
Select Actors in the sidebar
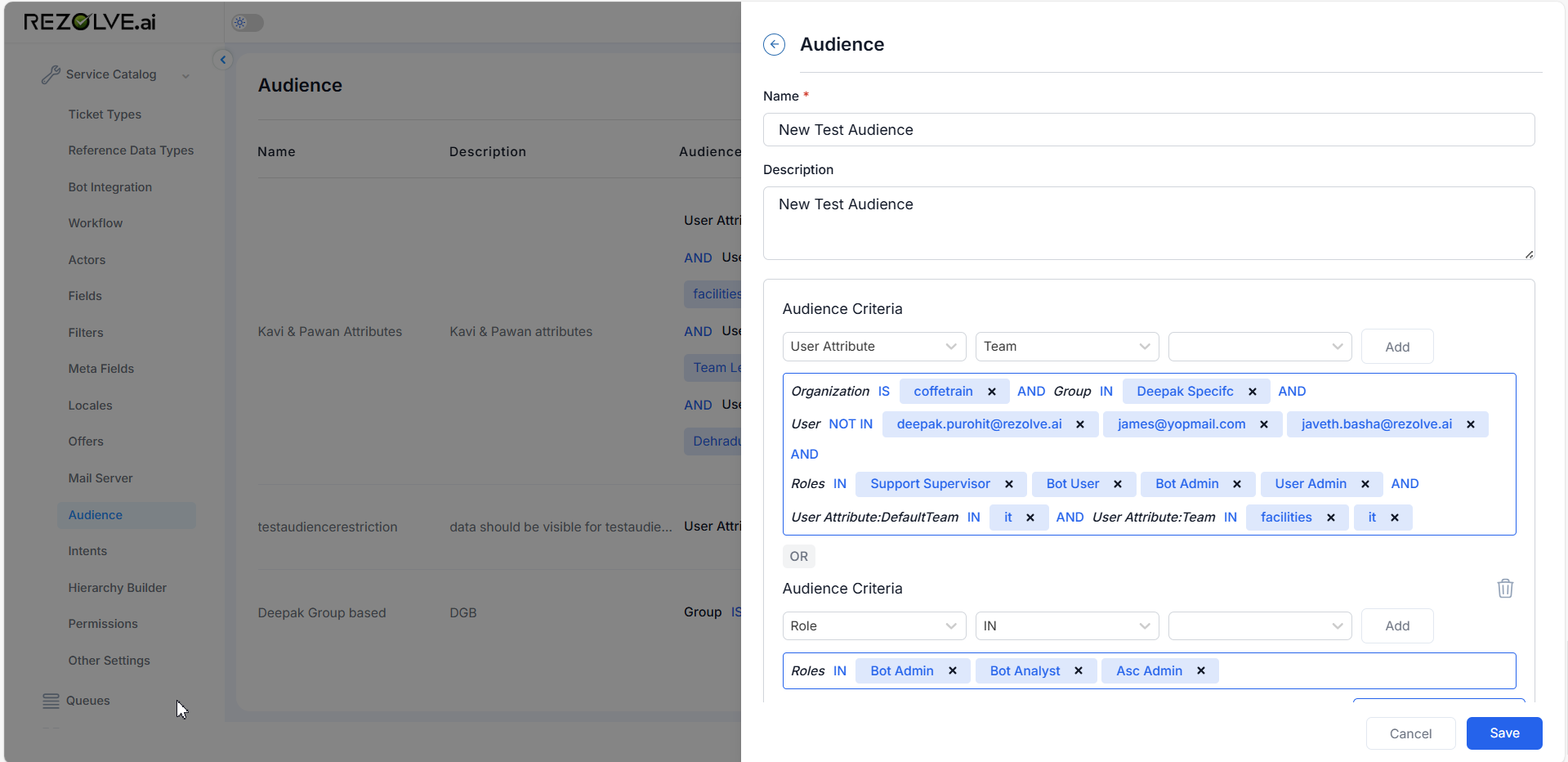[87, 260]
